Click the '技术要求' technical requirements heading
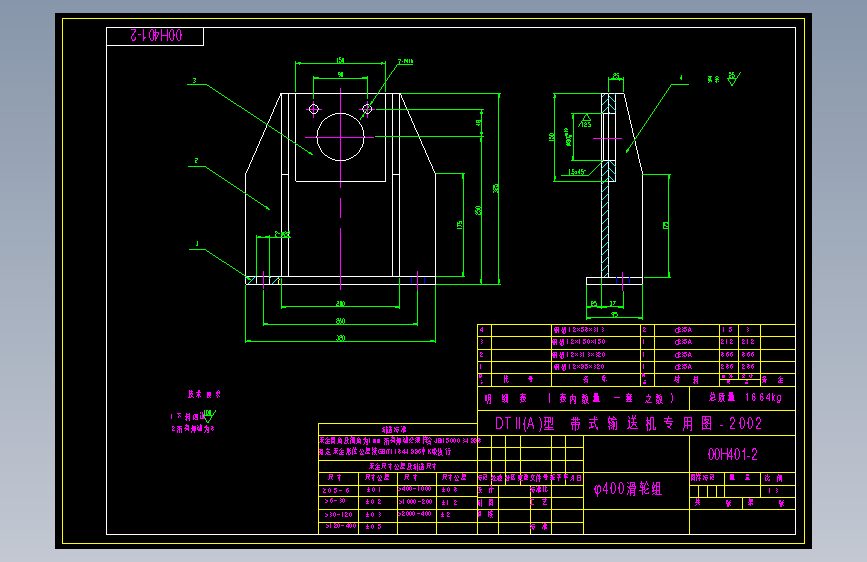Image resolution: width=867 pixels, height=562 pixels. click(x=204, y=394)
